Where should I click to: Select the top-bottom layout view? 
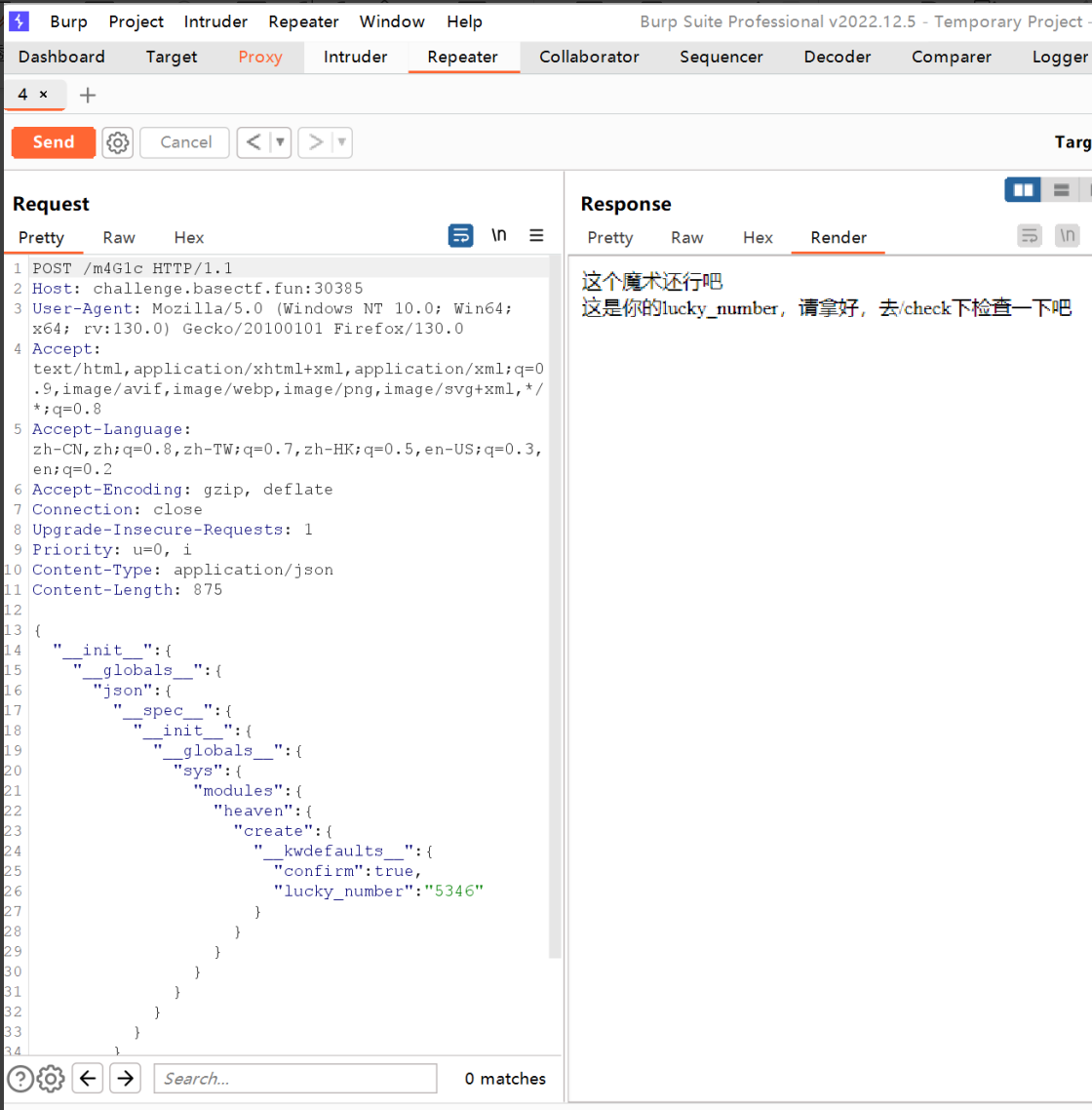point(1061,190)
